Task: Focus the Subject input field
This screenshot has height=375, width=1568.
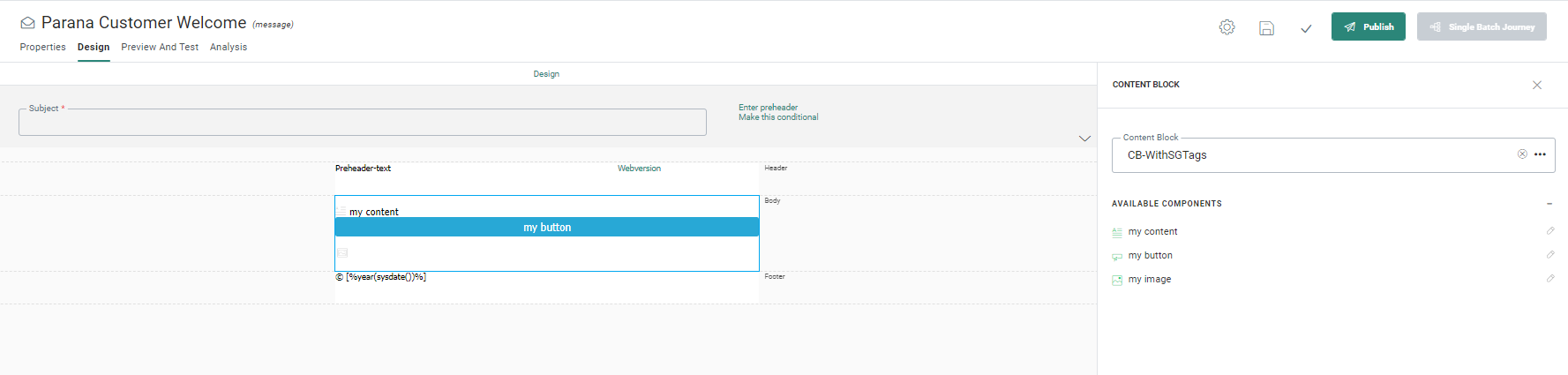Action: coord(362,124)
